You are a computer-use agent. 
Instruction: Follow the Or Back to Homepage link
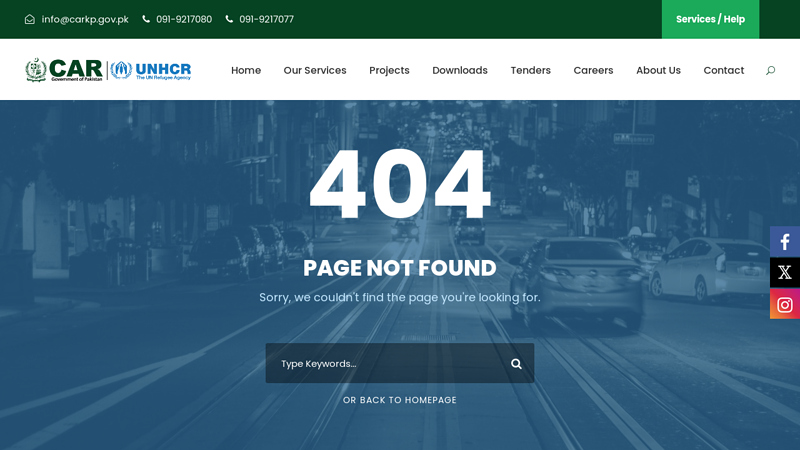click(x=400, y=400)
